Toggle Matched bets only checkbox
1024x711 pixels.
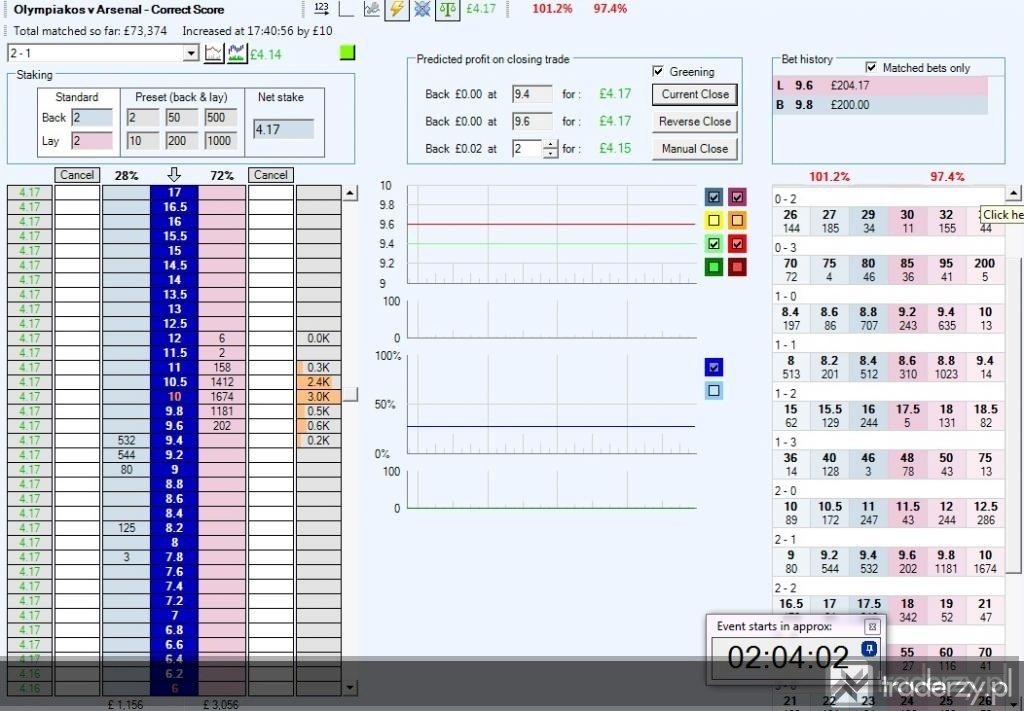[x=871, y=67]
